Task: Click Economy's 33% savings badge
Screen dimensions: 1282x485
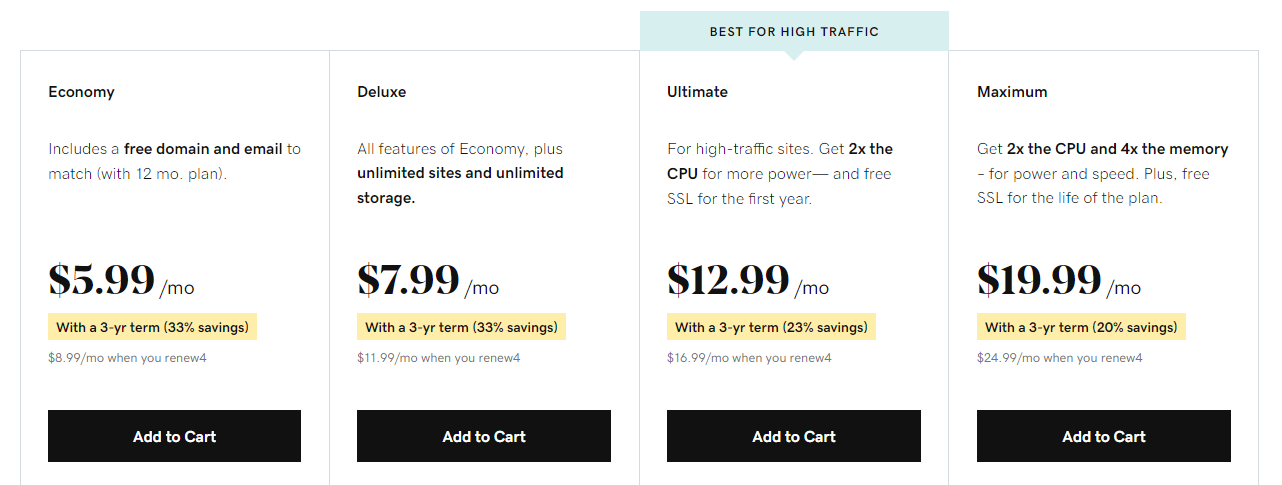Action: tap(152, 327)
